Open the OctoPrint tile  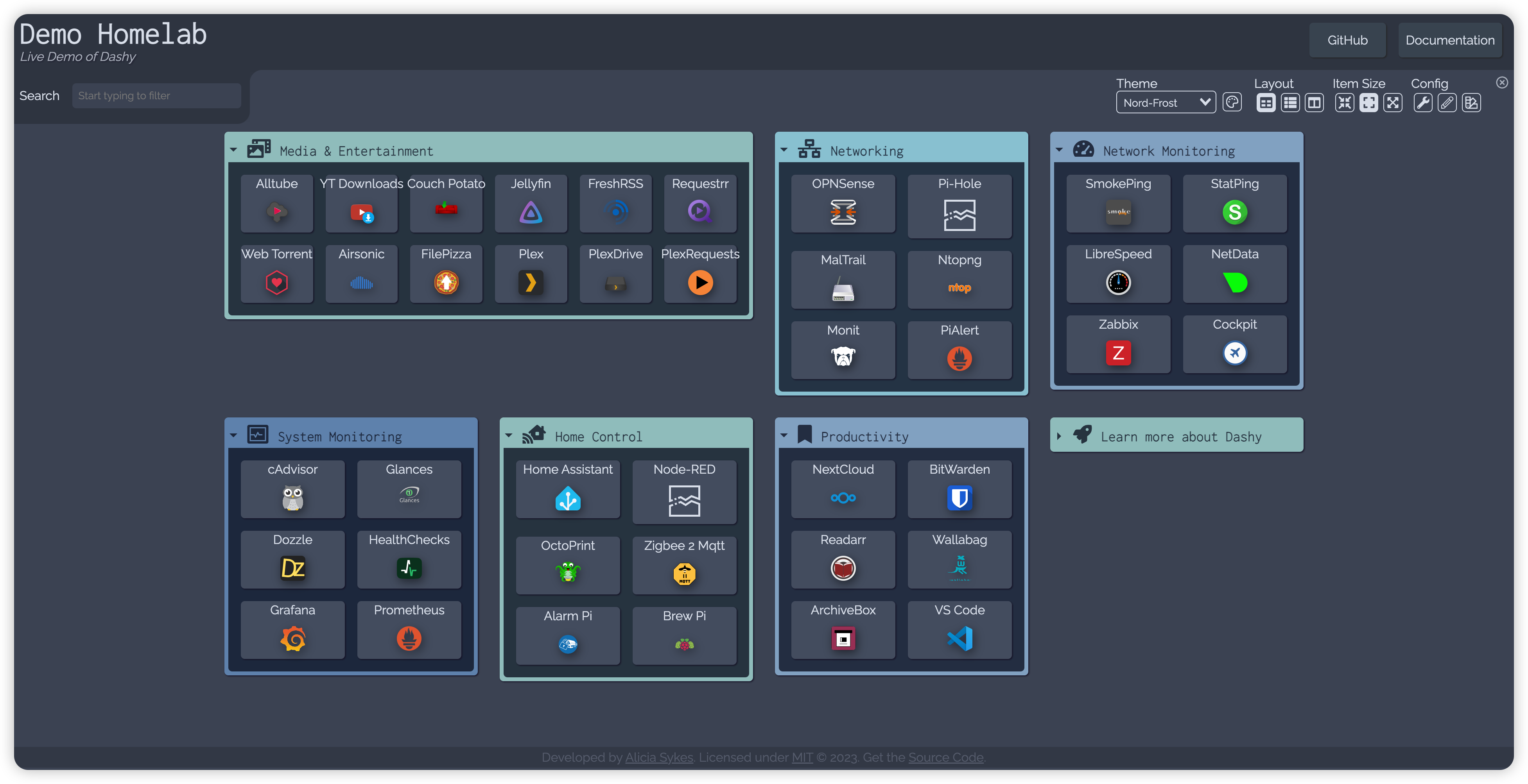point(568,565)
